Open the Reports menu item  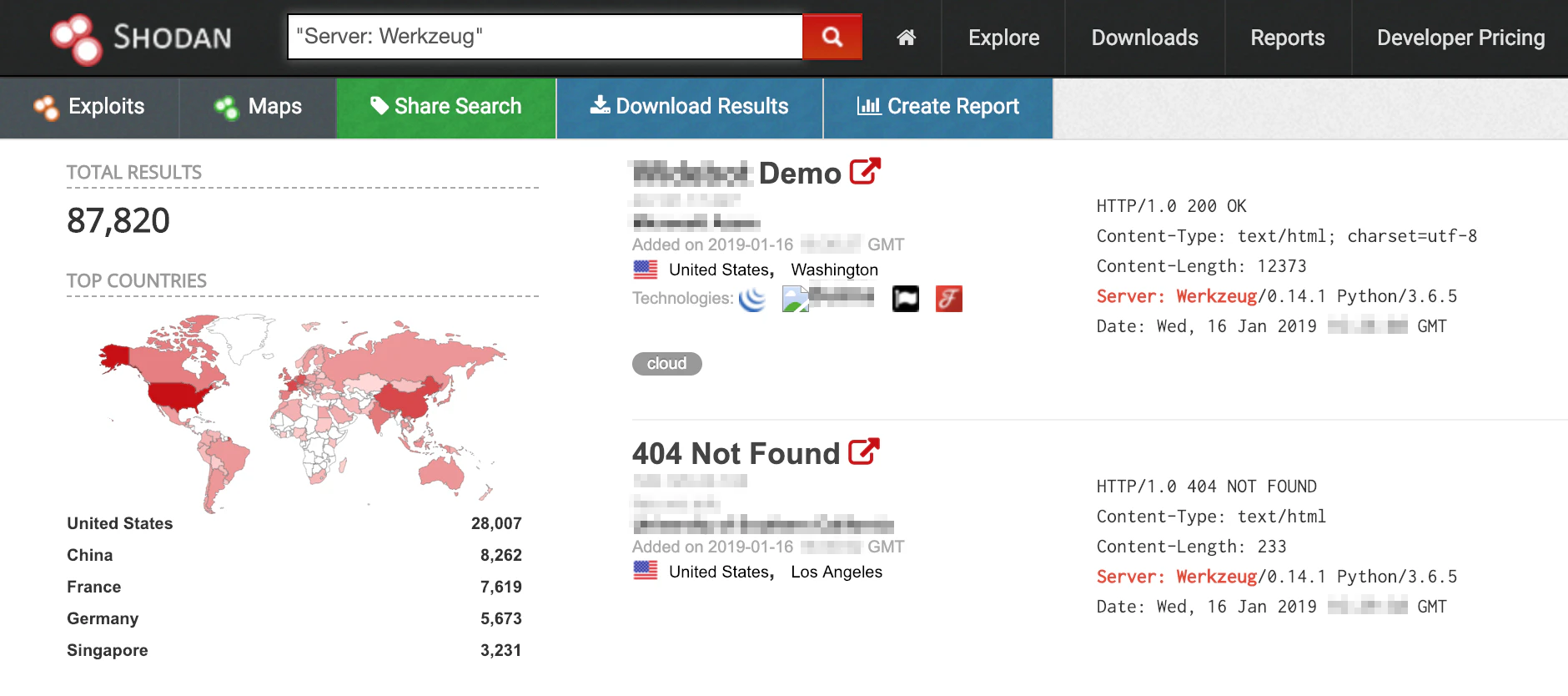tap(1287, 38)
